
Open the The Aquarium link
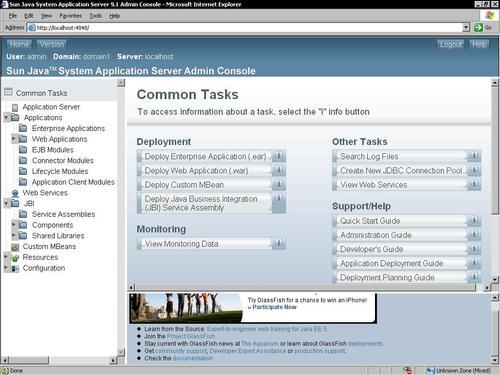click(x=260, y=343)
